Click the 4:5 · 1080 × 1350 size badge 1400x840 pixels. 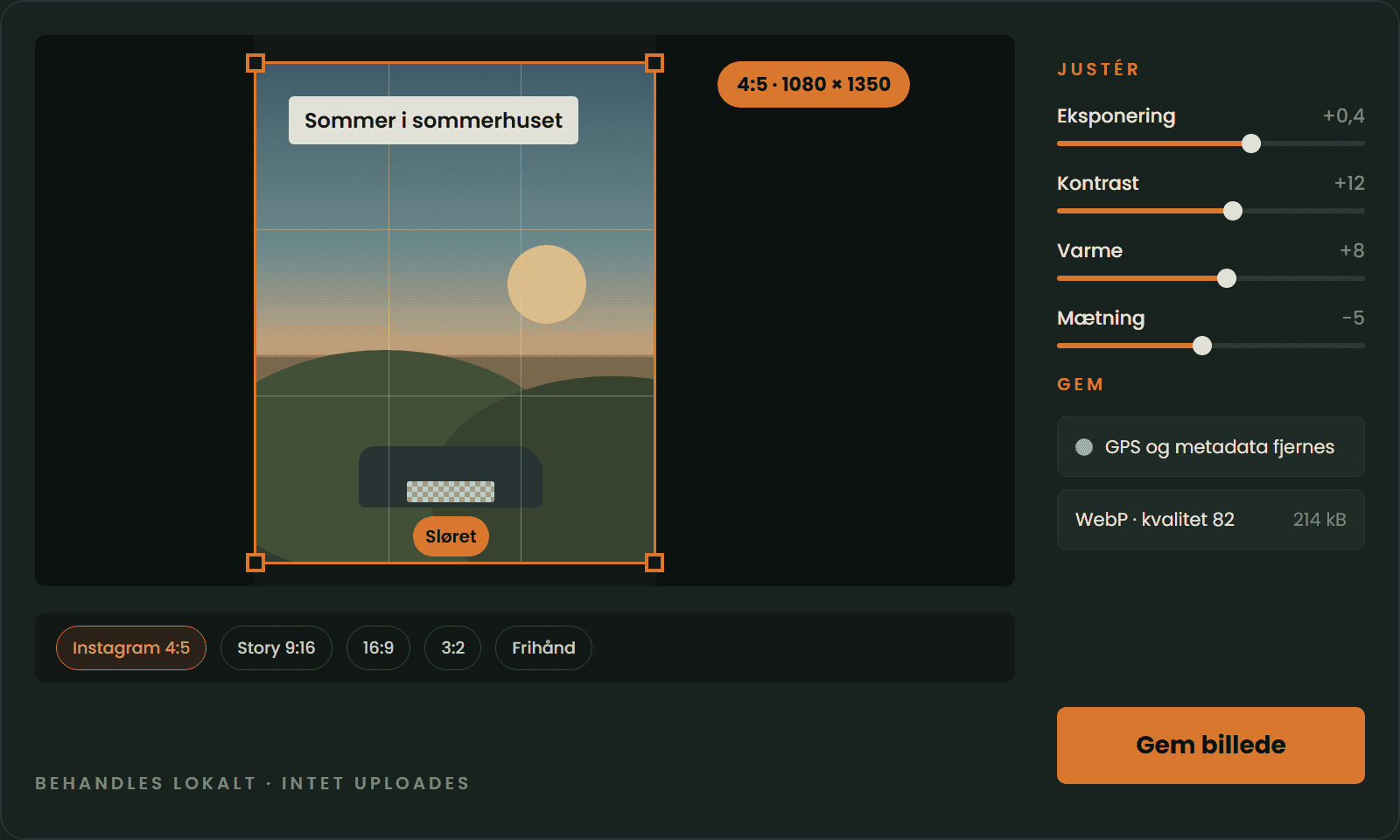point(814,84)
